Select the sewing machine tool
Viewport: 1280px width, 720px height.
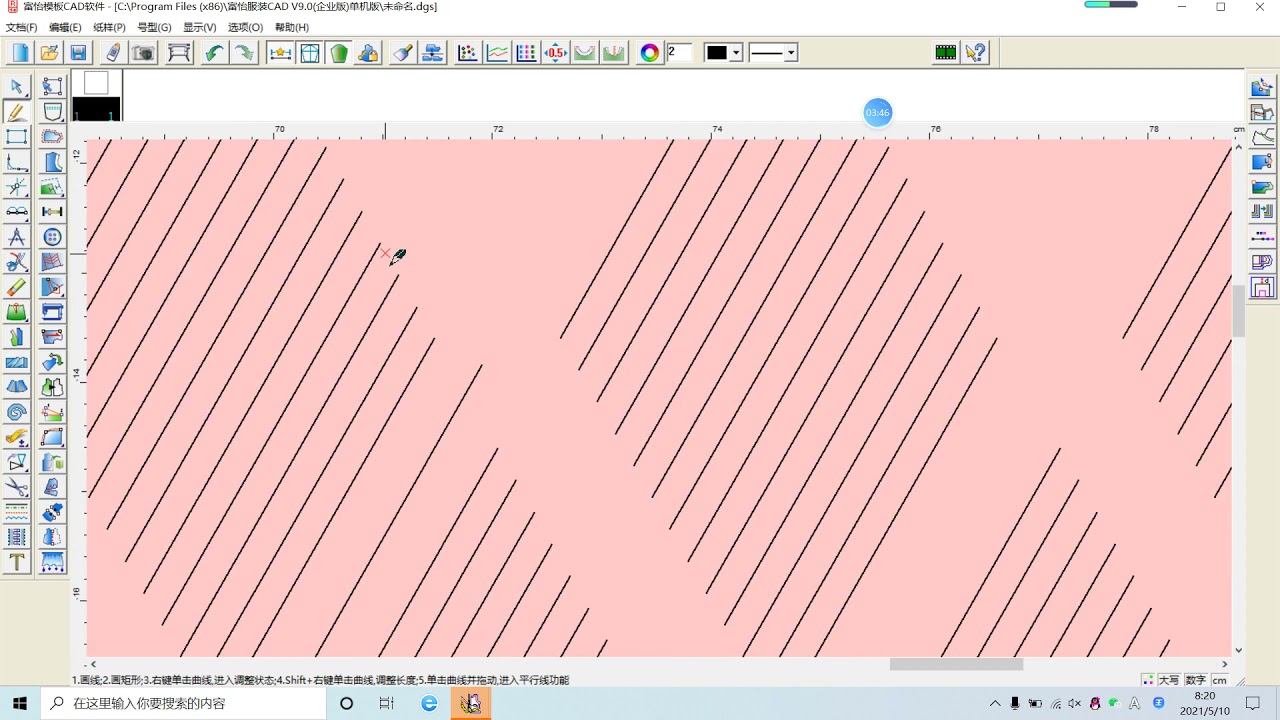pyautogui.click(x=52, y=312)
